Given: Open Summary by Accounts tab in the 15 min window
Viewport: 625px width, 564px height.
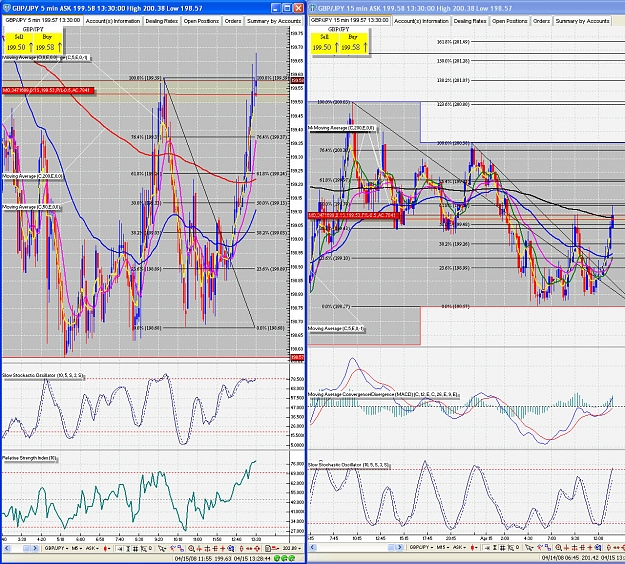Looking at the screenshot, I should pyautogui.click(x=582, y=21).
